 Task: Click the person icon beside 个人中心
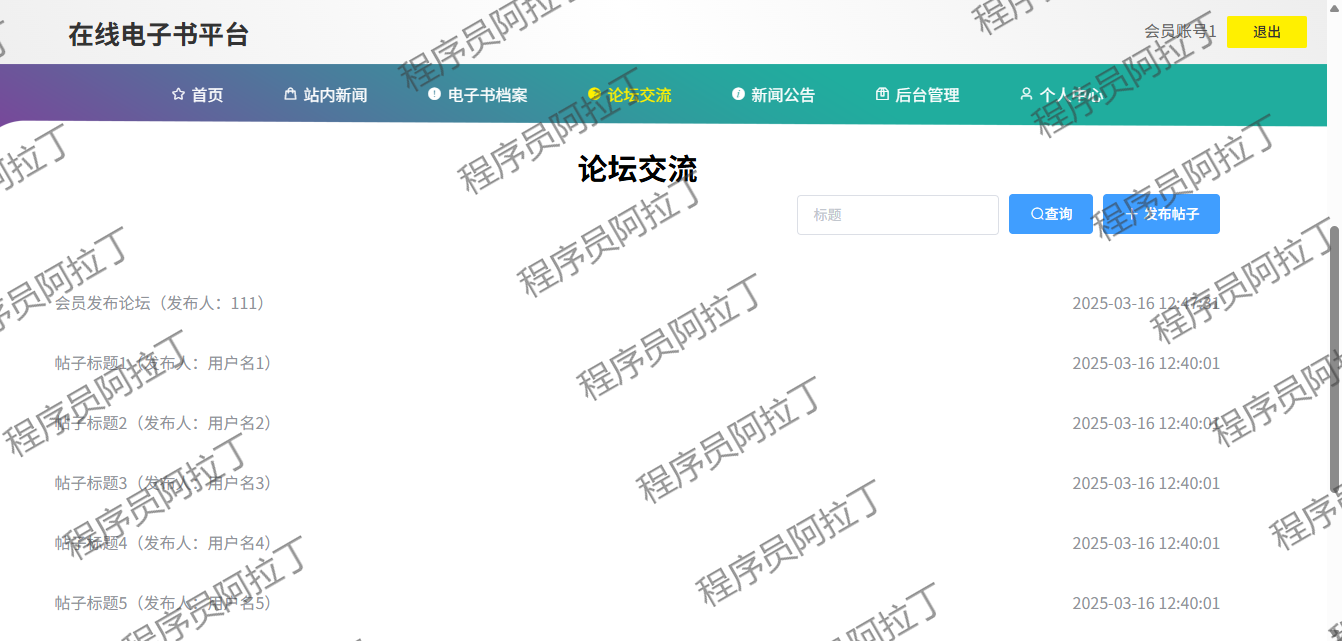(1026, 94)
